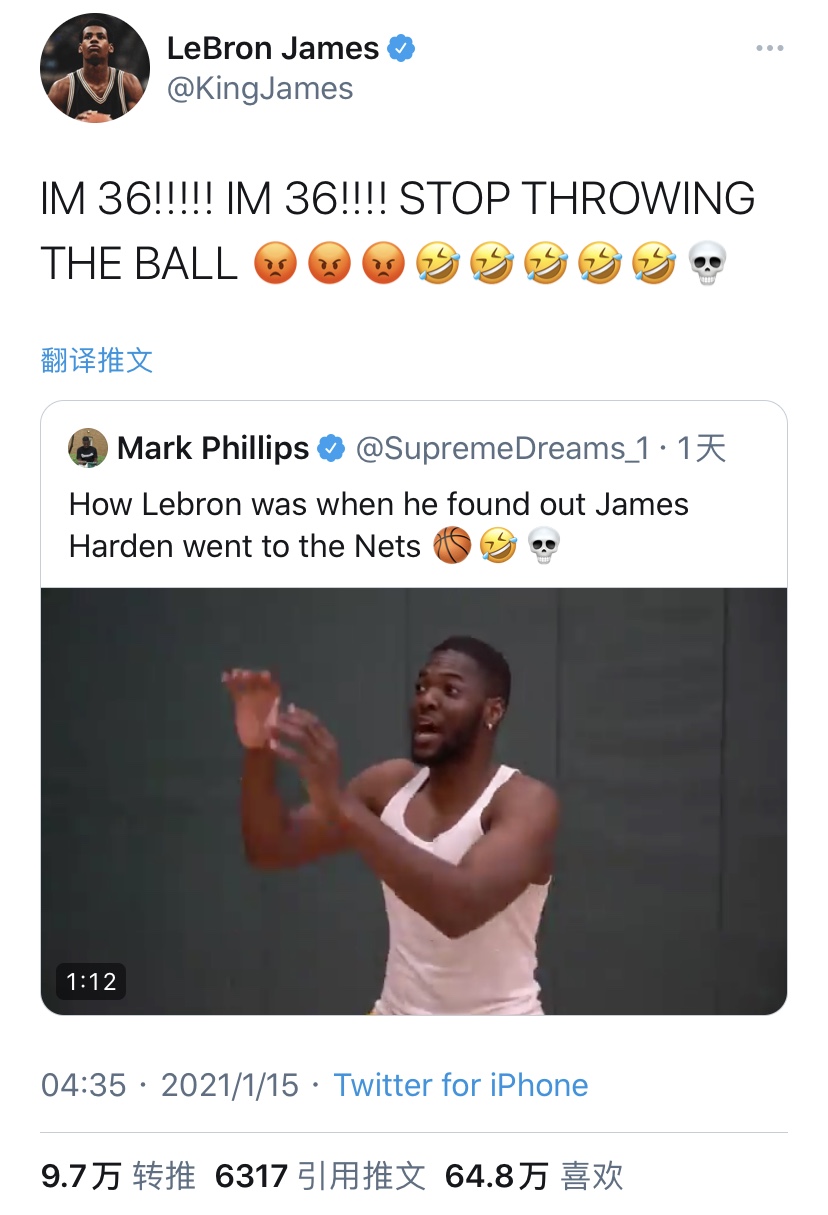The height and width of the screenshot is (1215, 828).
Task: Tap the 04:35 · 2021/1/15 timestamp
Action: tap(170, 1085)
